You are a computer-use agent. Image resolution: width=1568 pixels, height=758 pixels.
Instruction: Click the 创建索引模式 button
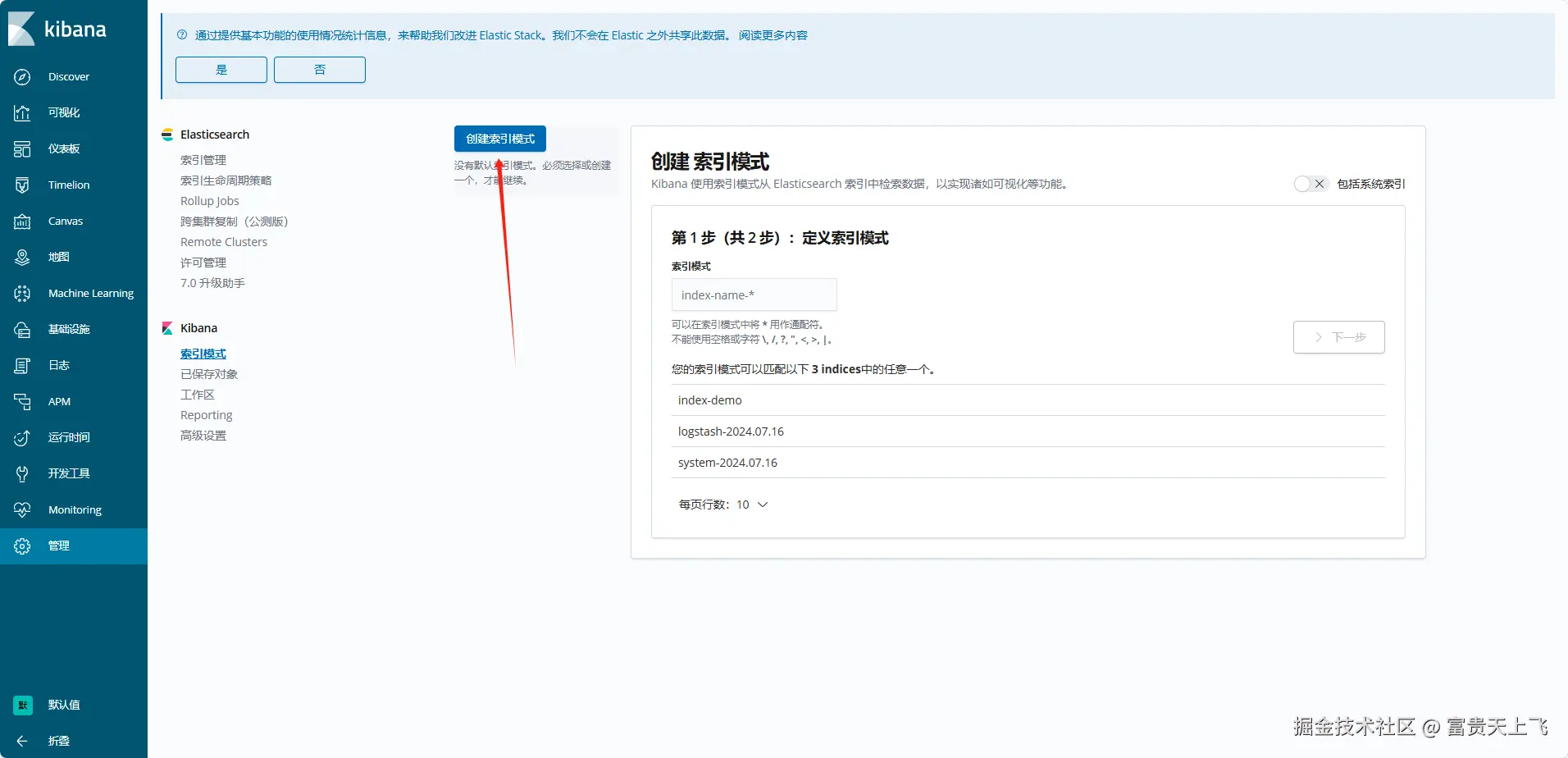pos(500,139)
